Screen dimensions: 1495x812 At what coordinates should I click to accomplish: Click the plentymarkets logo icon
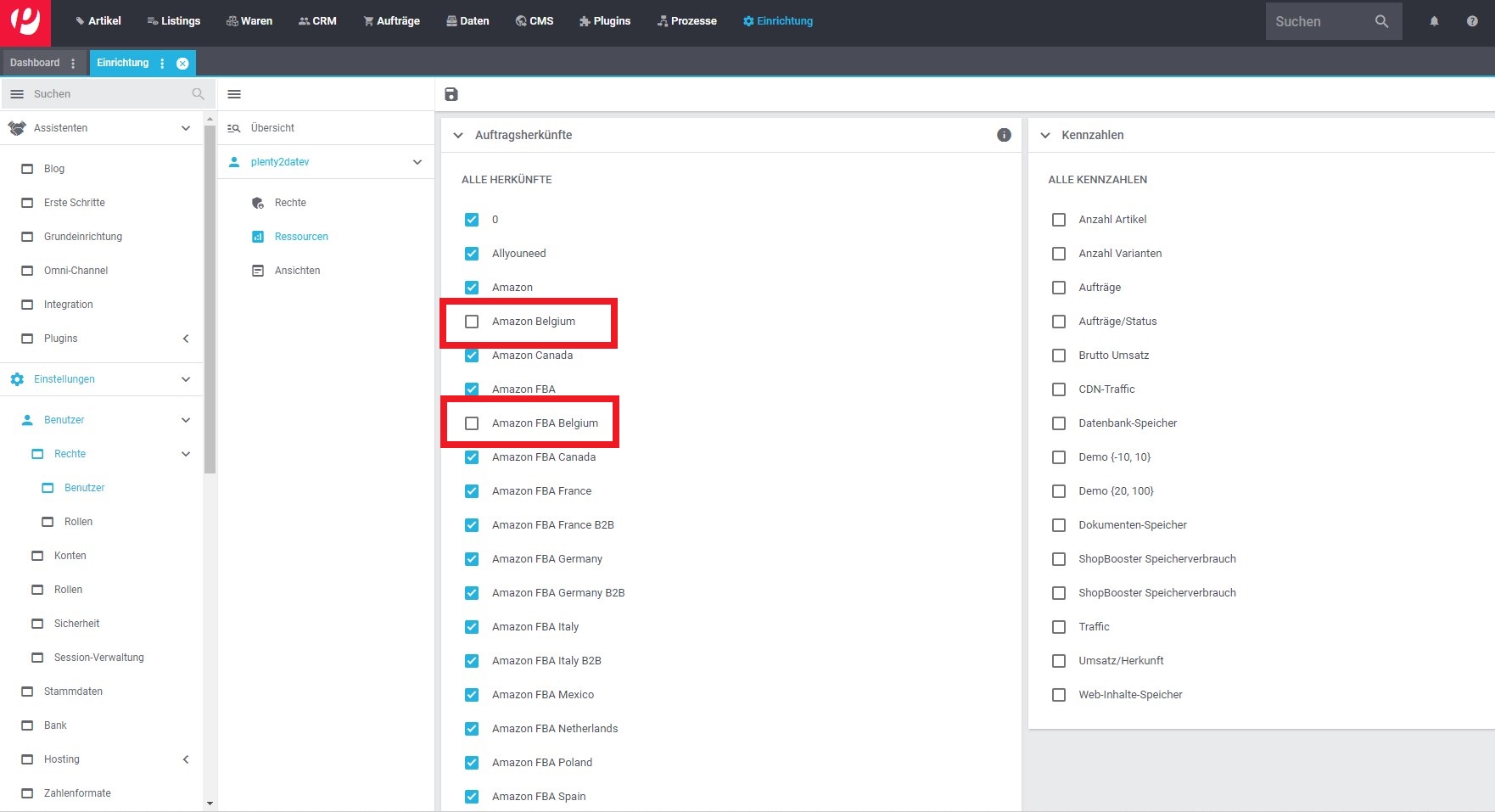25,21
